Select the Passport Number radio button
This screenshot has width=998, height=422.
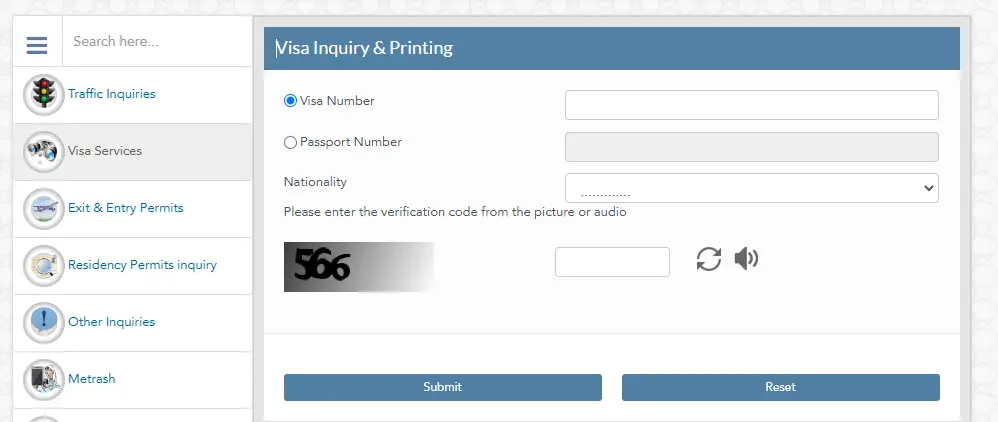point(290,143)
